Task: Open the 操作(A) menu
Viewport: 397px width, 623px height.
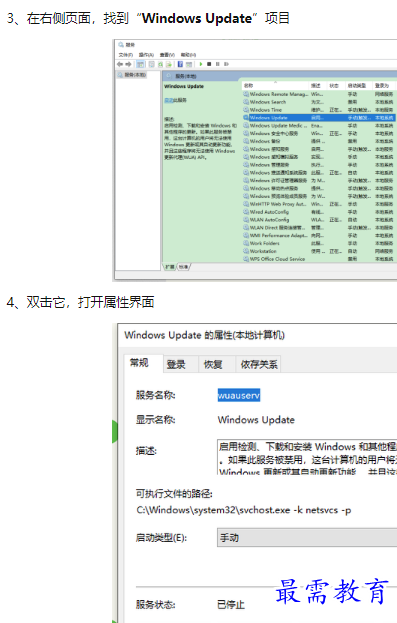Action: [x=146, y=55]
